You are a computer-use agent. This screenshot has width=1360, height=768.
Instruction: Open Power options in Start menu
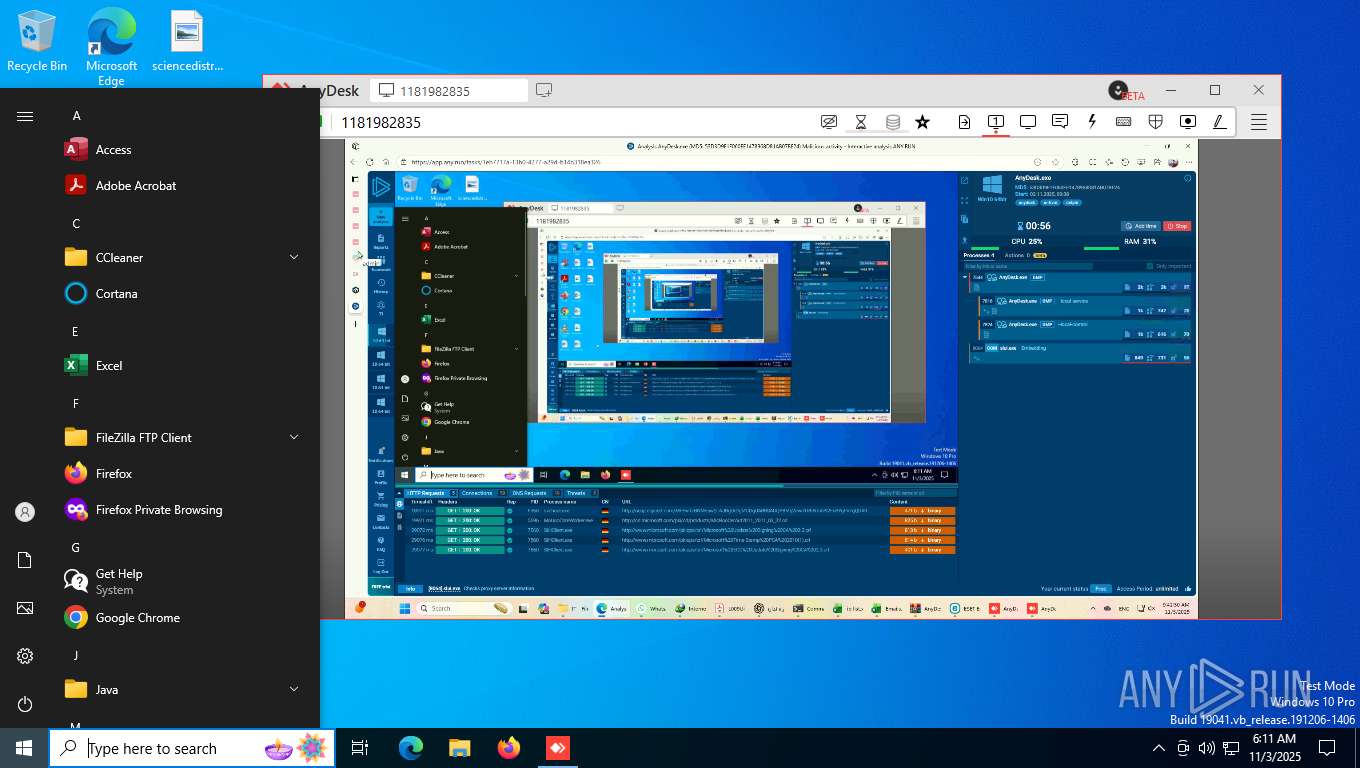coord(25,704)
